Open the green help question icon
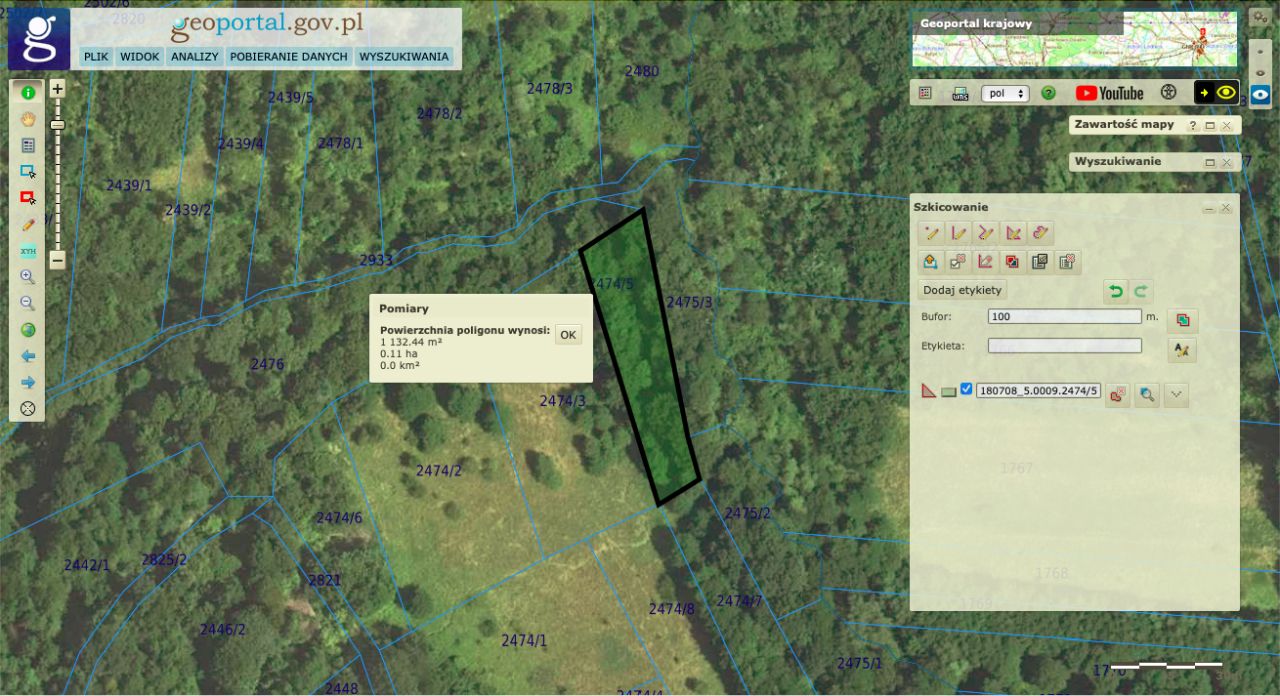Viewport: 1280px width, 696px height. pyautogui.click(x=1048, y=93)
